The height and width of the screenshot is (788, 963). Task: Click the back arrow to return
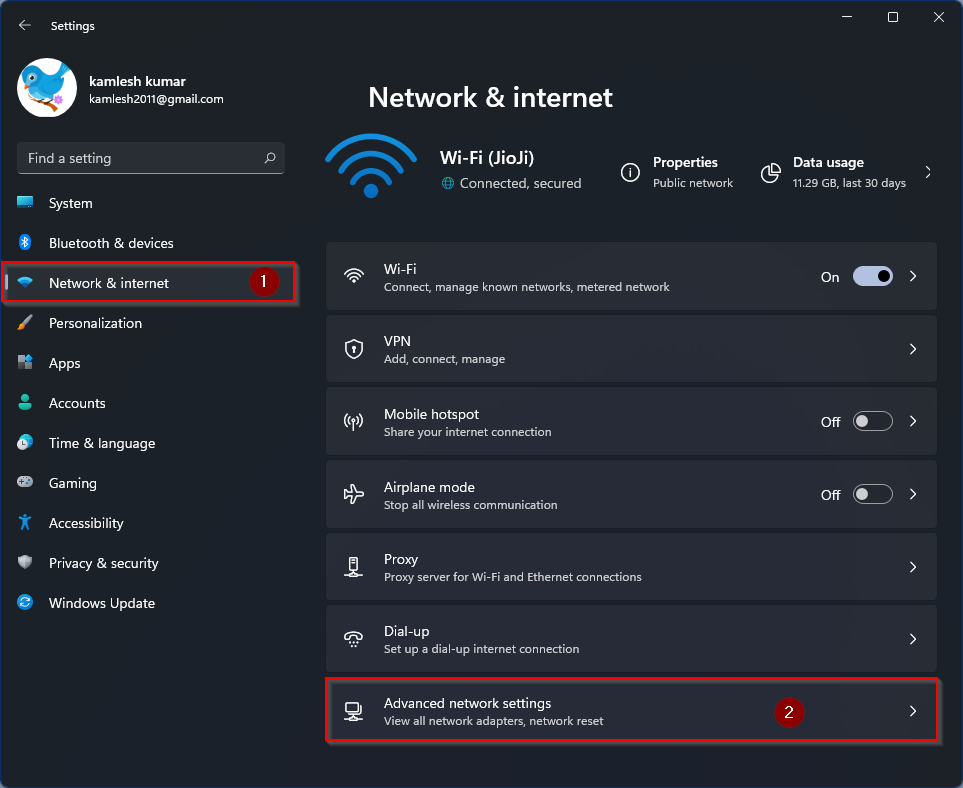click(x=24, y=25)
